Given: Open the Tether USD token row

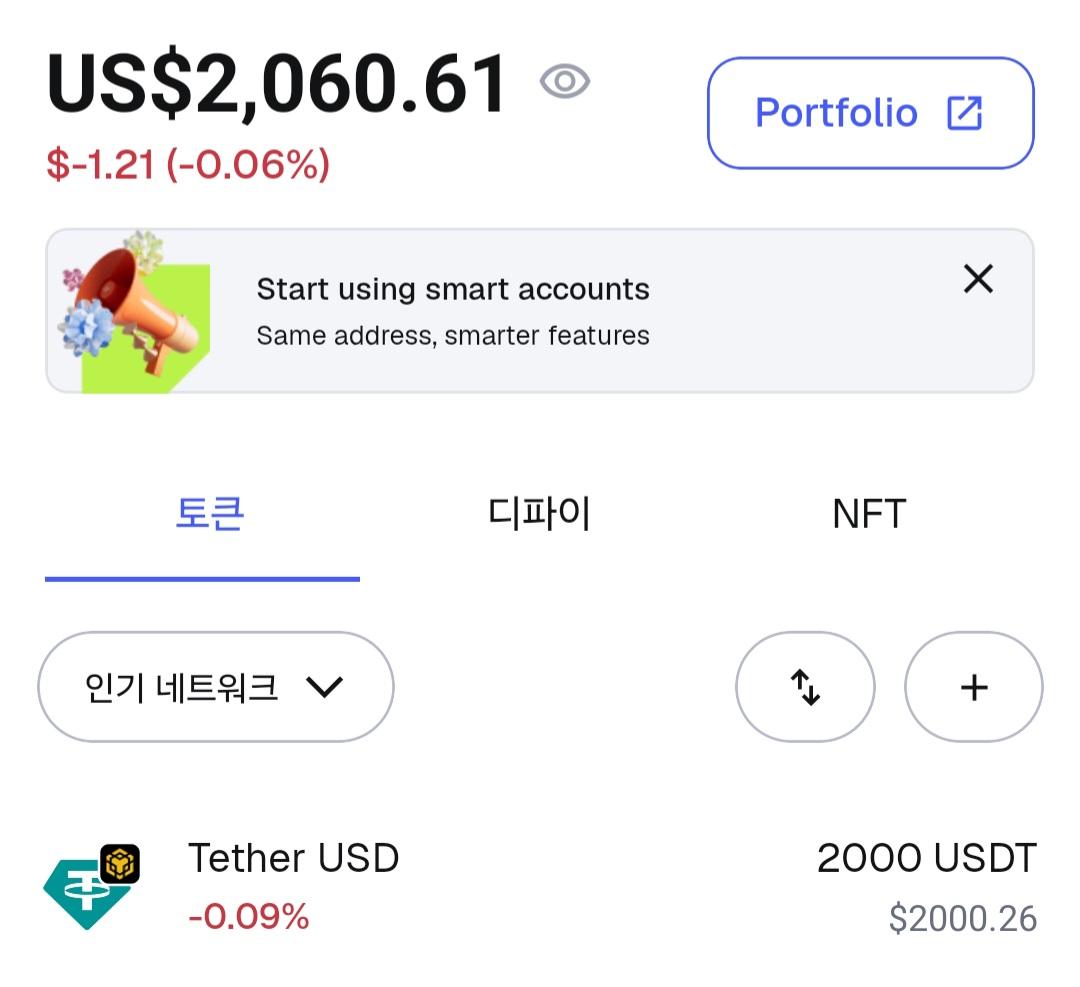Looking at the screenshot, I should [540, 886].
